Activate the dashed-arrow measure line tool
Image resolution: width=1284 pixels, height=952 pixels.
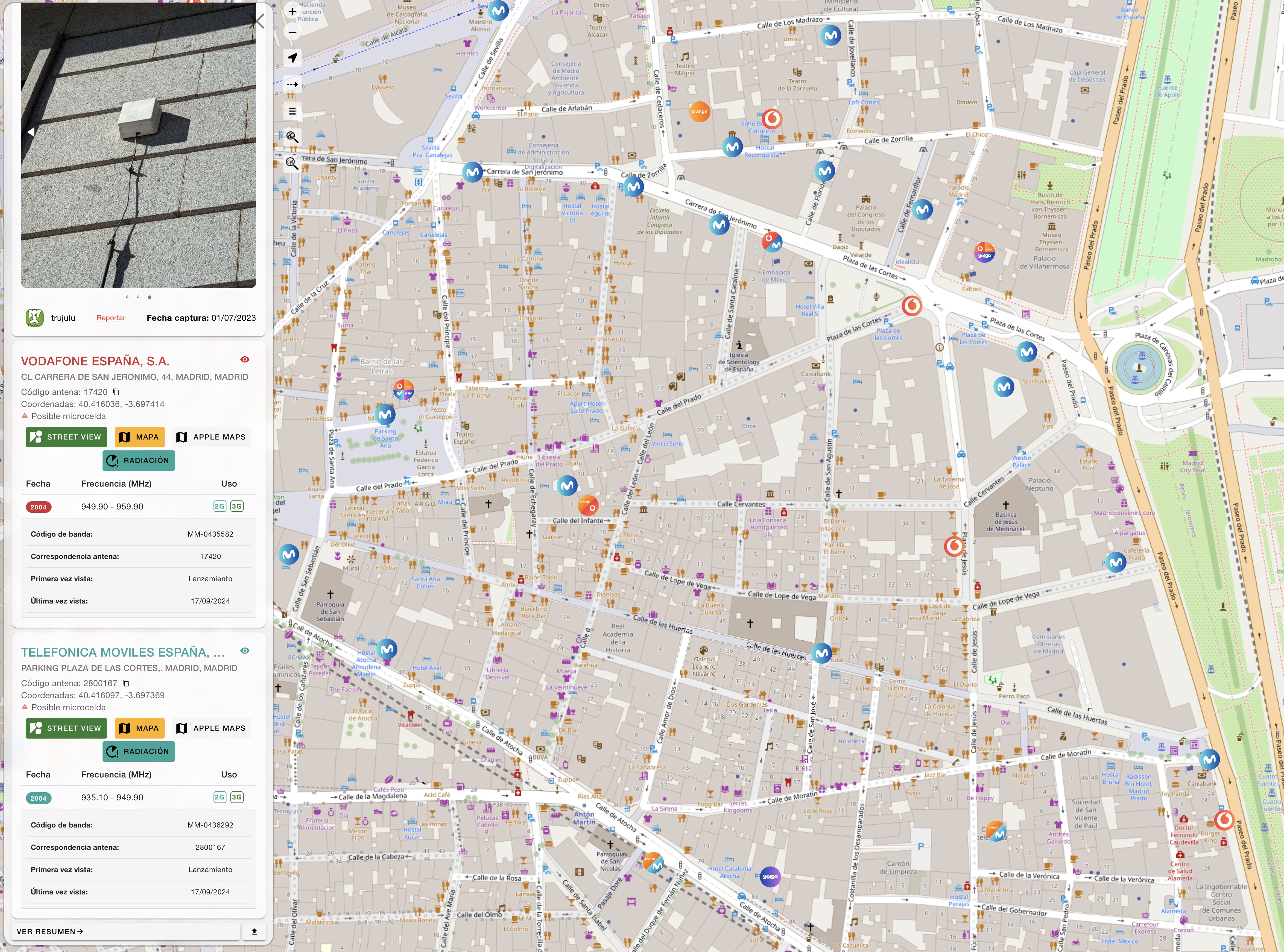point(292,84)
